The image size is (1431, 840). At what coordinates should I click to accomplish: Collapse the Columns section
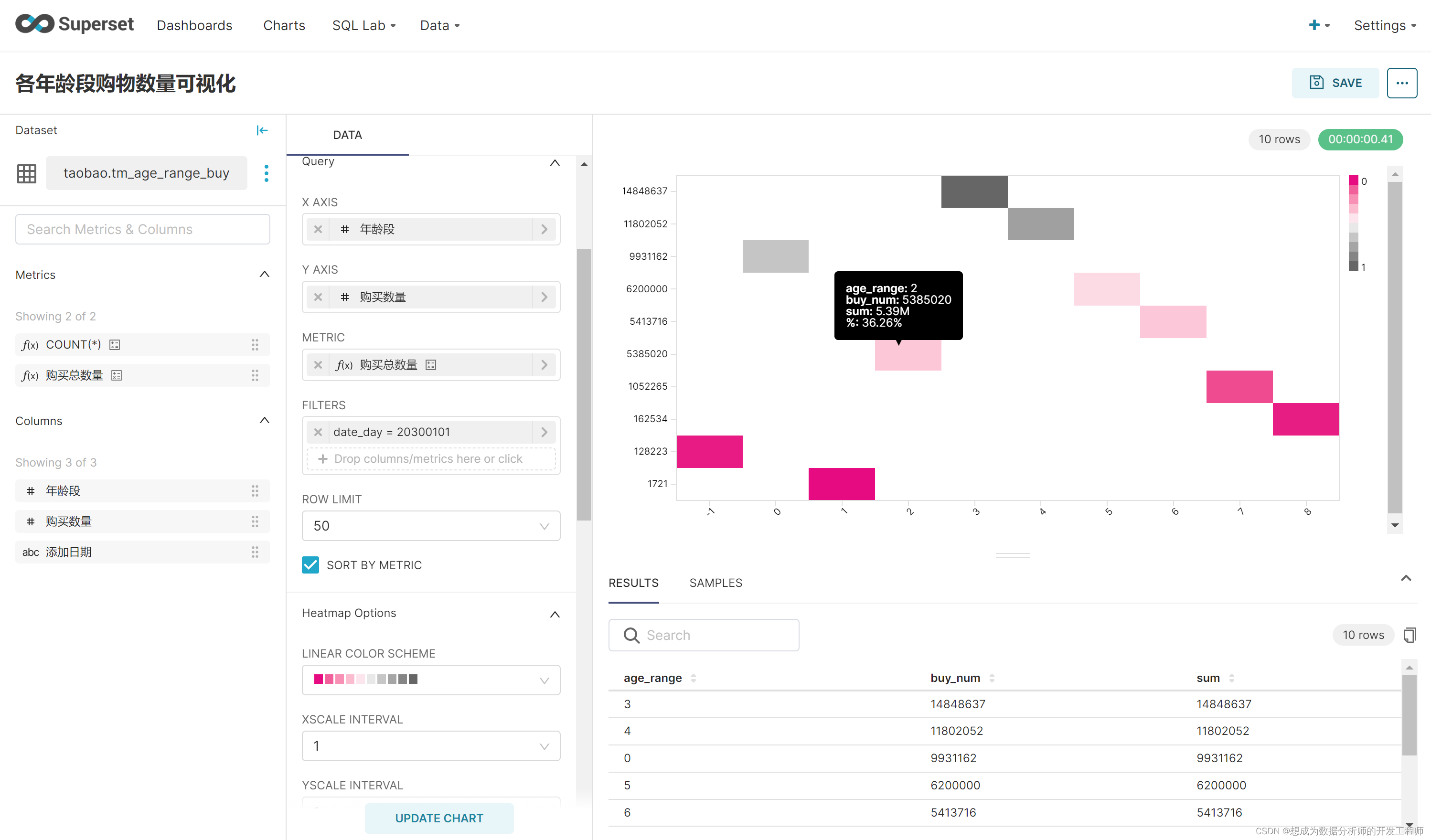click(264, 421)
